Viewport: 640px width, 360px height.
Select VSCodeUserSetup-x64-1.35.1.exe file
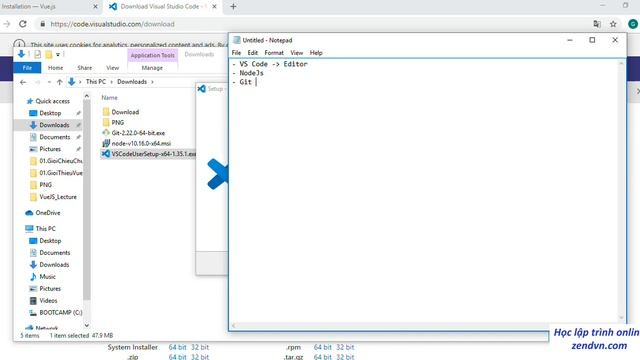point(149,154)
